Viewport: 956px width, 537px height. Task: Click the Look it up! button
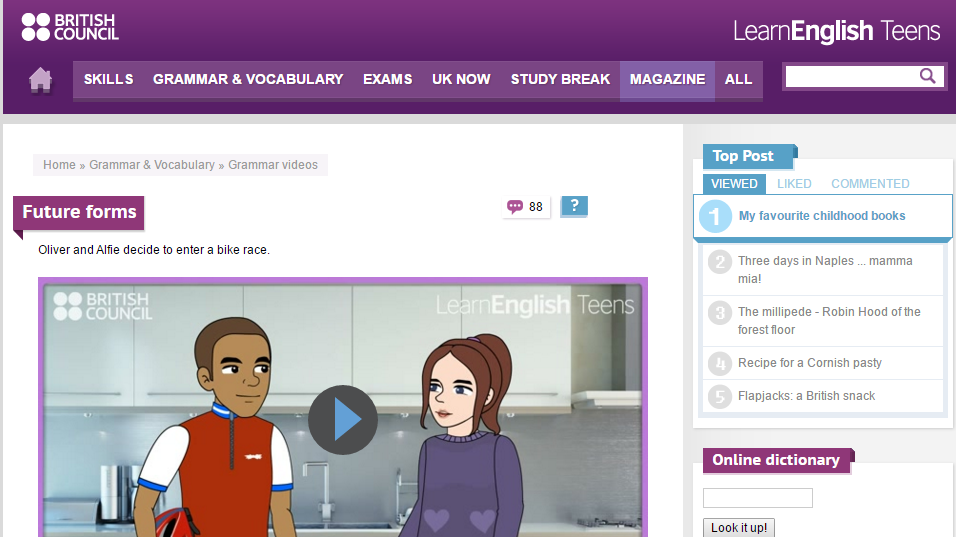pyautogui.click(x=739, y=528)
